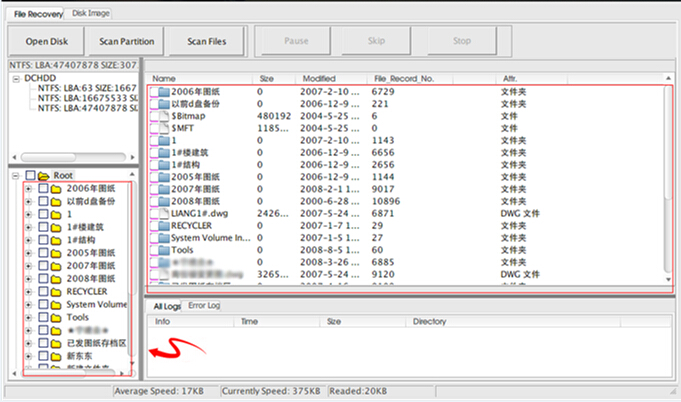
Task: Tick the LIANG1#.dwg checkbox in file list
Action: pos(154,213)
